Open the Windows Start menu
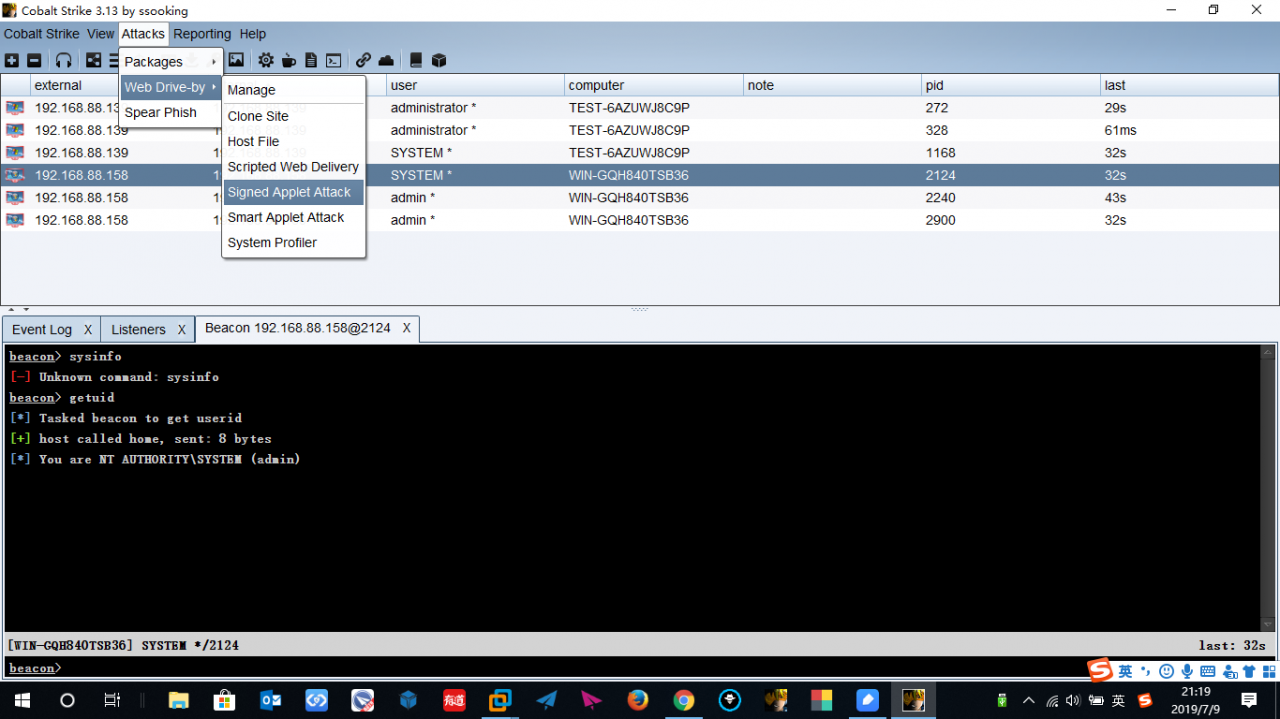 click(x=21, y=700)
